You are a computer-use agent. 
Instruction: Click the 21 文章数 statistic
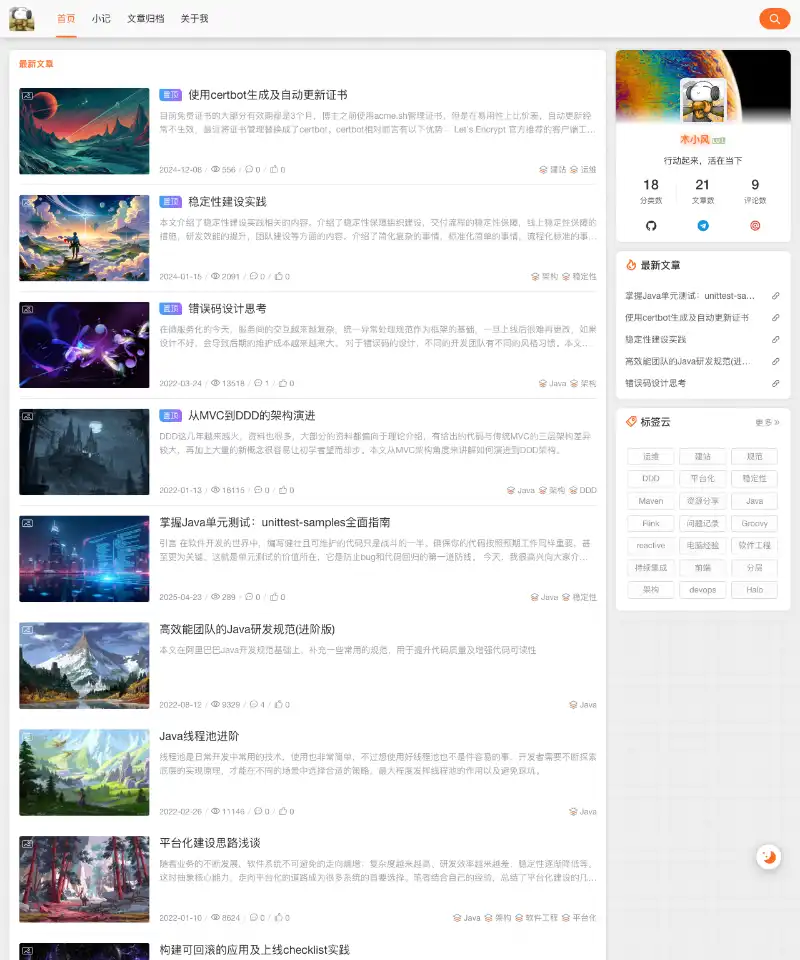tap(703, 191)
